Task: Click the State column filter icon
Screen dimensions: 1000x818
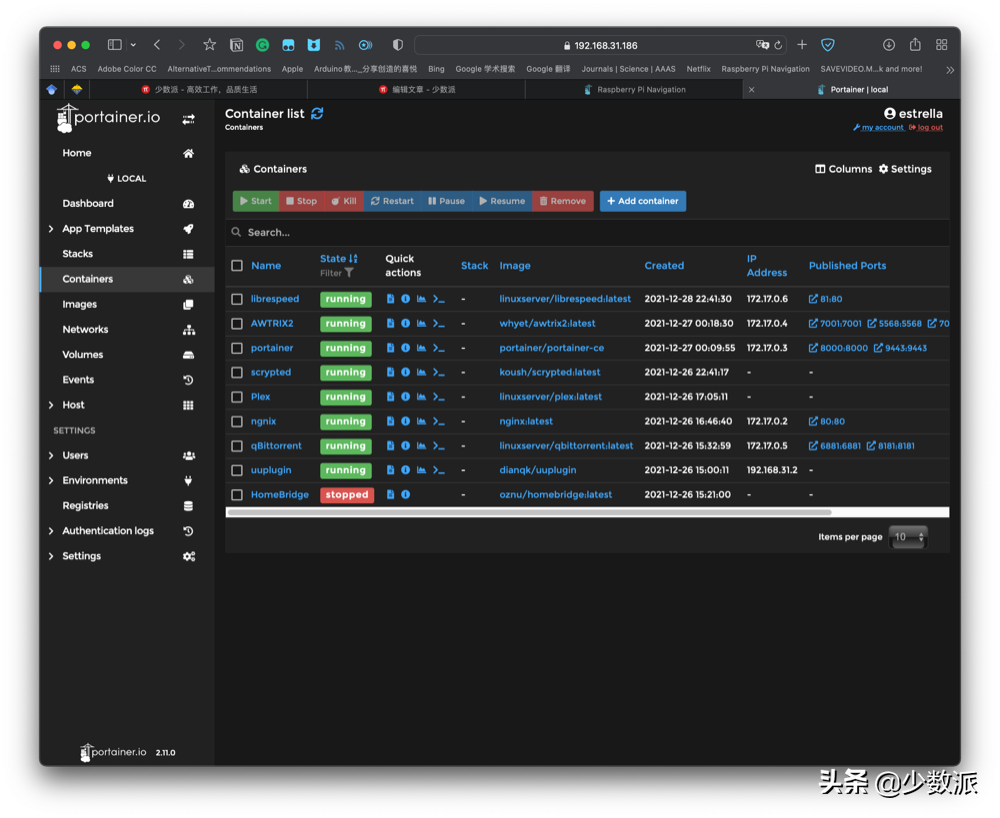Action: 349,273
